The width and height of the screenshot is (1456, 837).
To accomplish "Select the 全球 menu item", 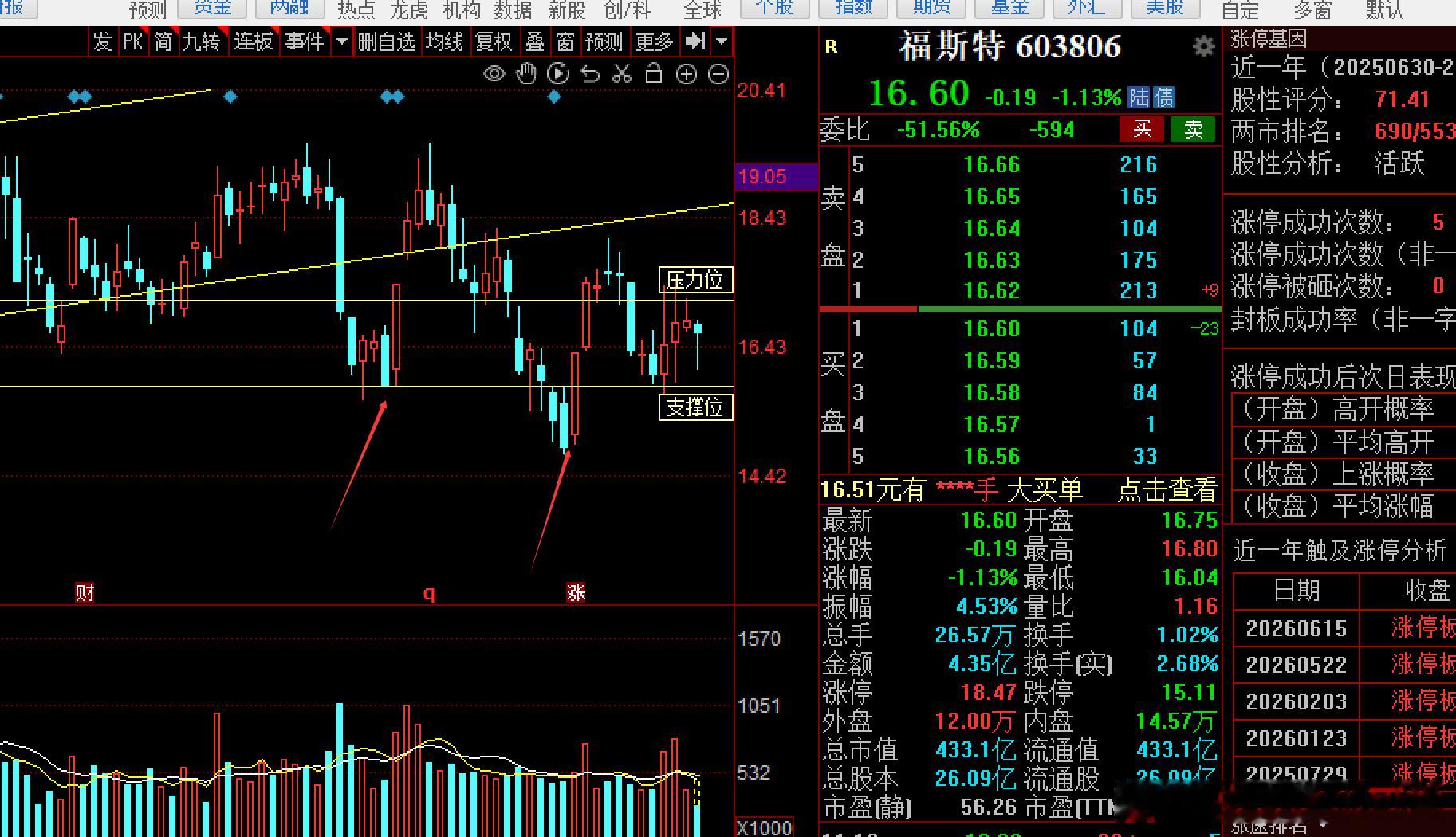I will pos(702,10).
